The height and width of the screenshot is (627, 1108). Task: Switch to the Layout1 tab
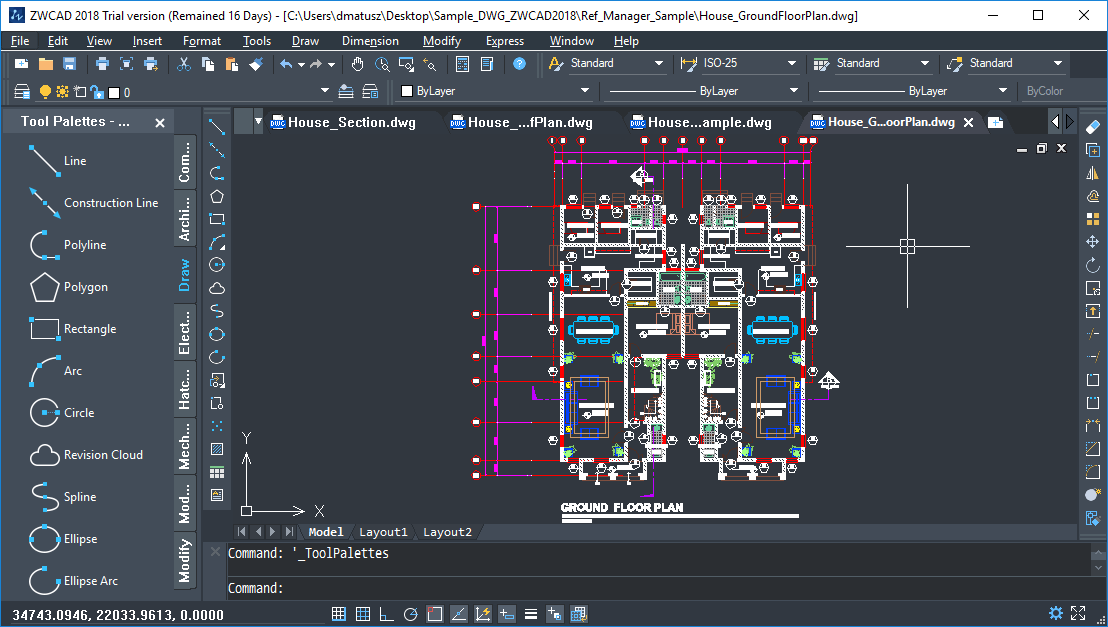point(383,532)
